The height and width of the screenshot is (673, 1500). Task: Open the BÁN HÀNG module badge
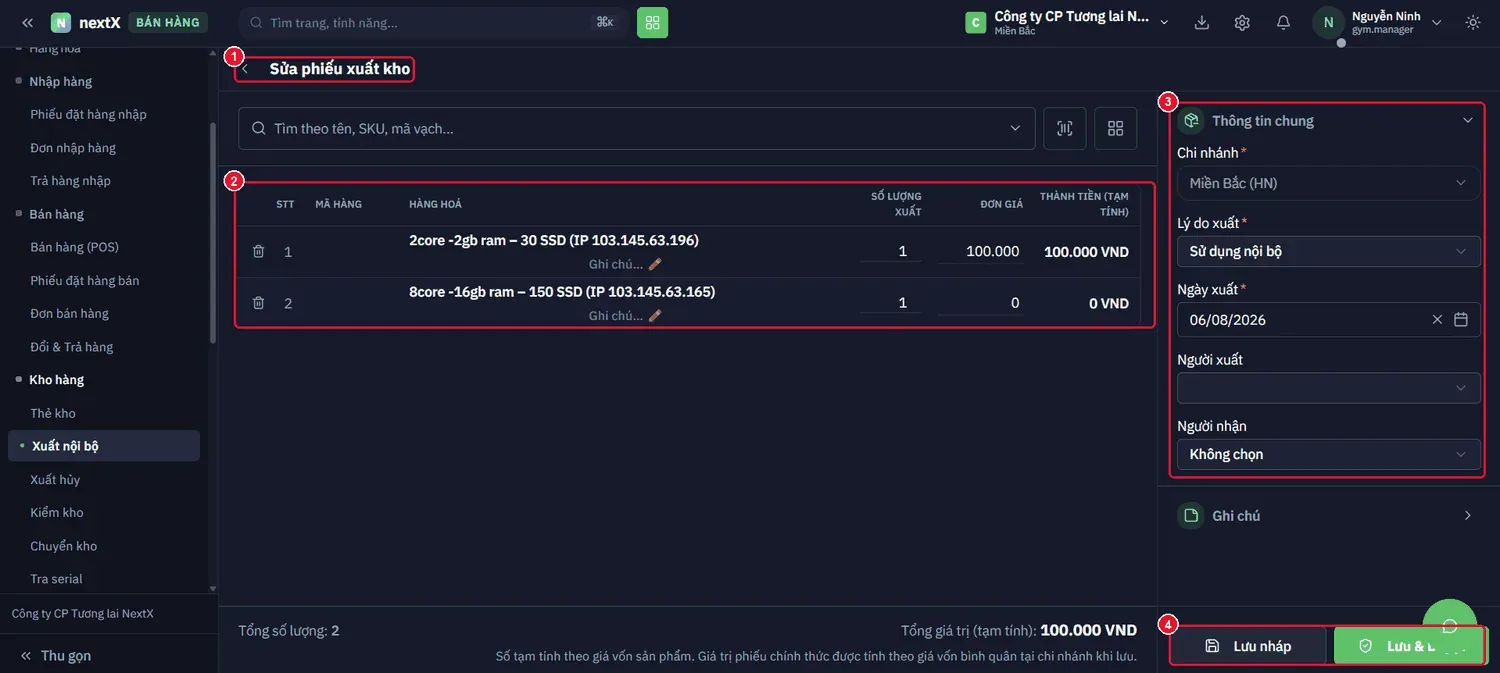[x=168, y=22]
